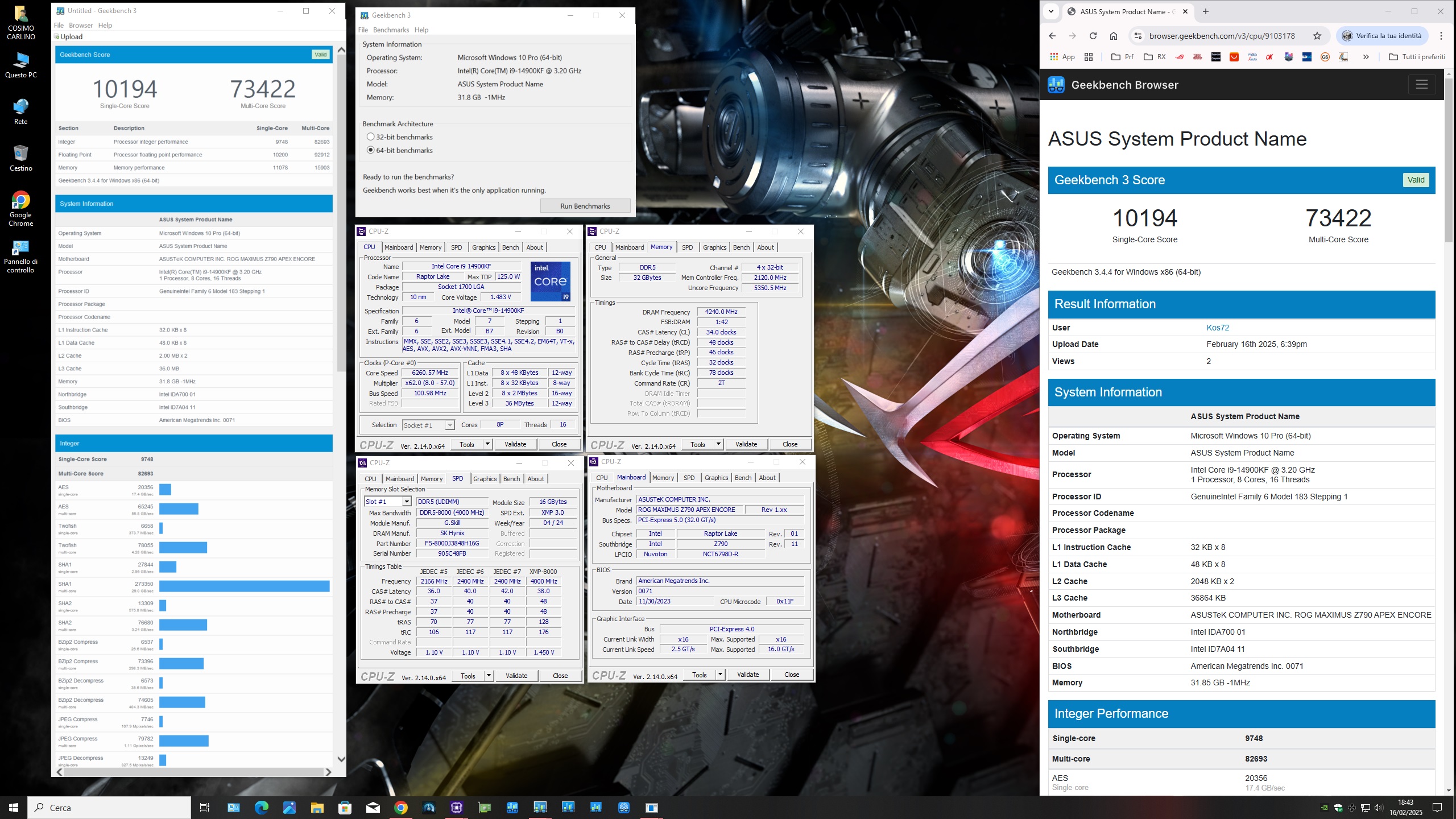Open Microsoft Edge from the taskbar
This screenshot has height=819, width=1456.
click(x=261, y=808)
